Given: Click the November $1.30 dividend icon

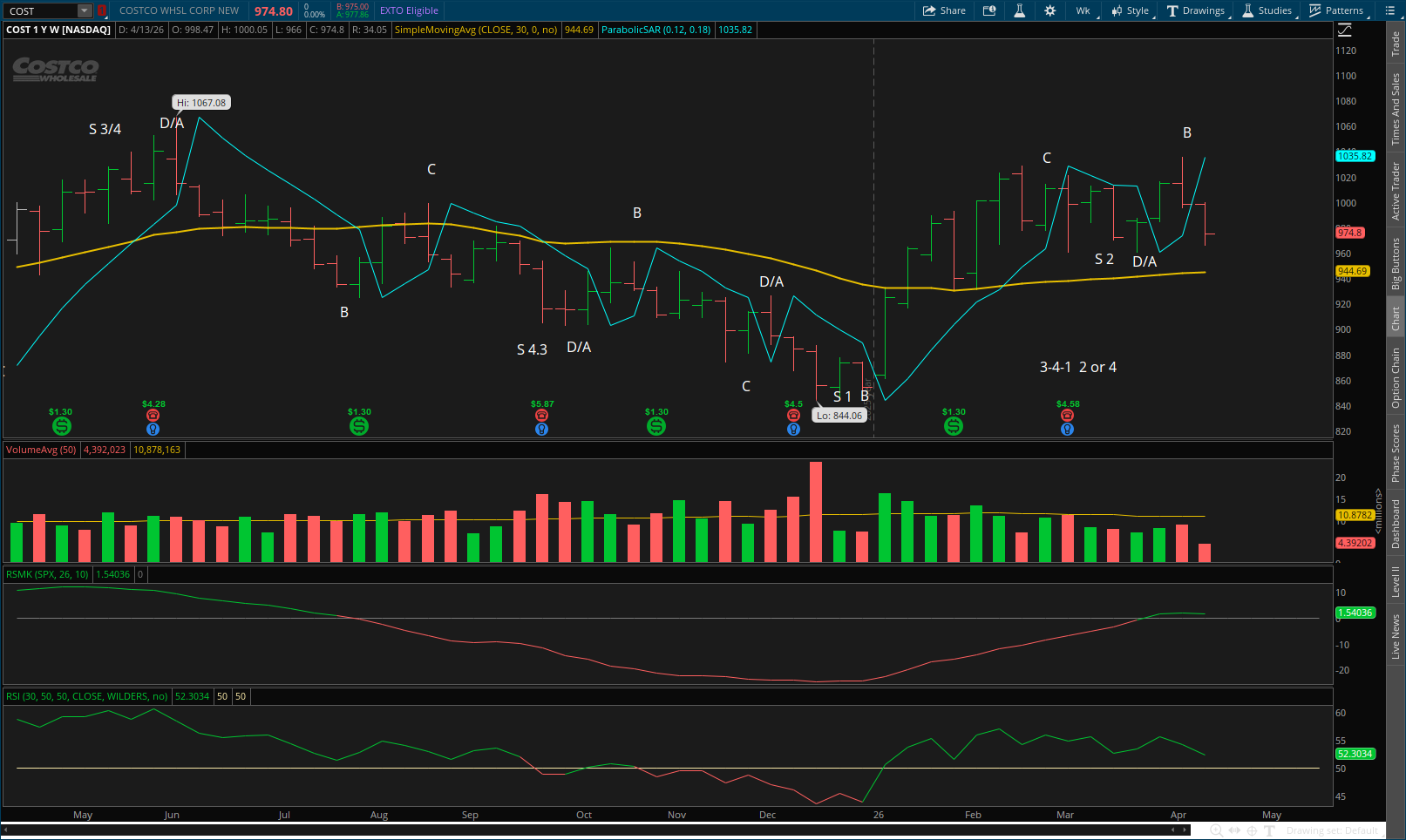Looking at the screenshot, I should tap(656, 426).
